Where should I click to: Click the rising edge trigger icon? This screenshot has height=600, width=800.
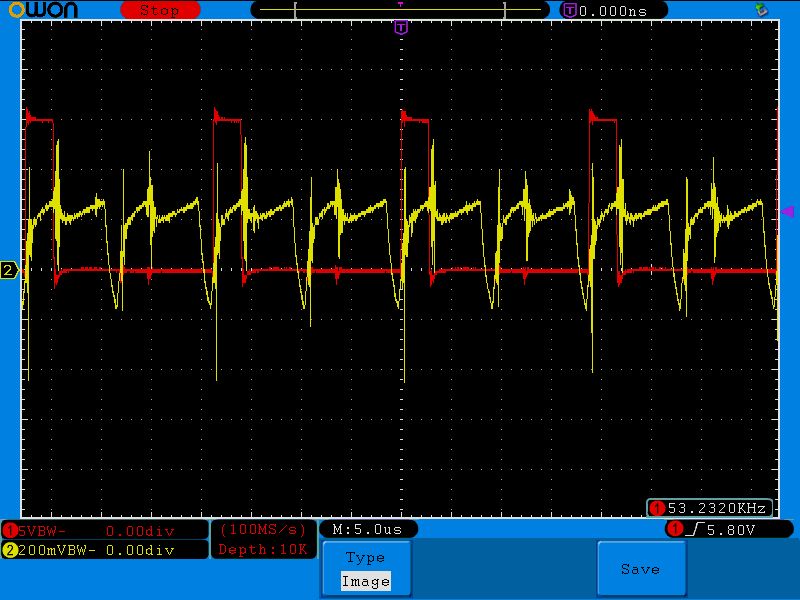click(x=695, y=530)
